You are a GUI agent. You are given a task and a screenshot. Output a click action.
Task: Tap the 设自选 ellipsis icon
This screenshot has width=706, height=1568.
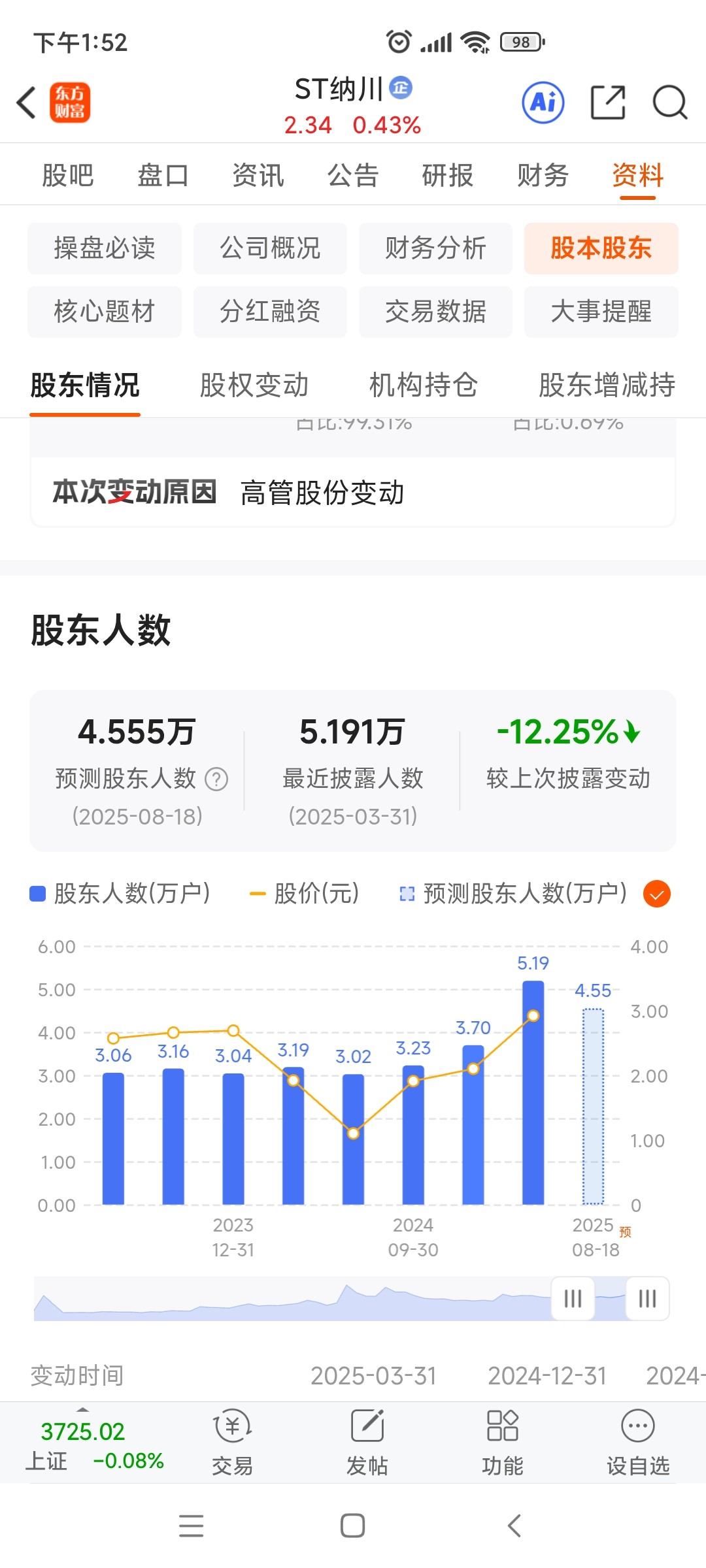pos(638,1426)
